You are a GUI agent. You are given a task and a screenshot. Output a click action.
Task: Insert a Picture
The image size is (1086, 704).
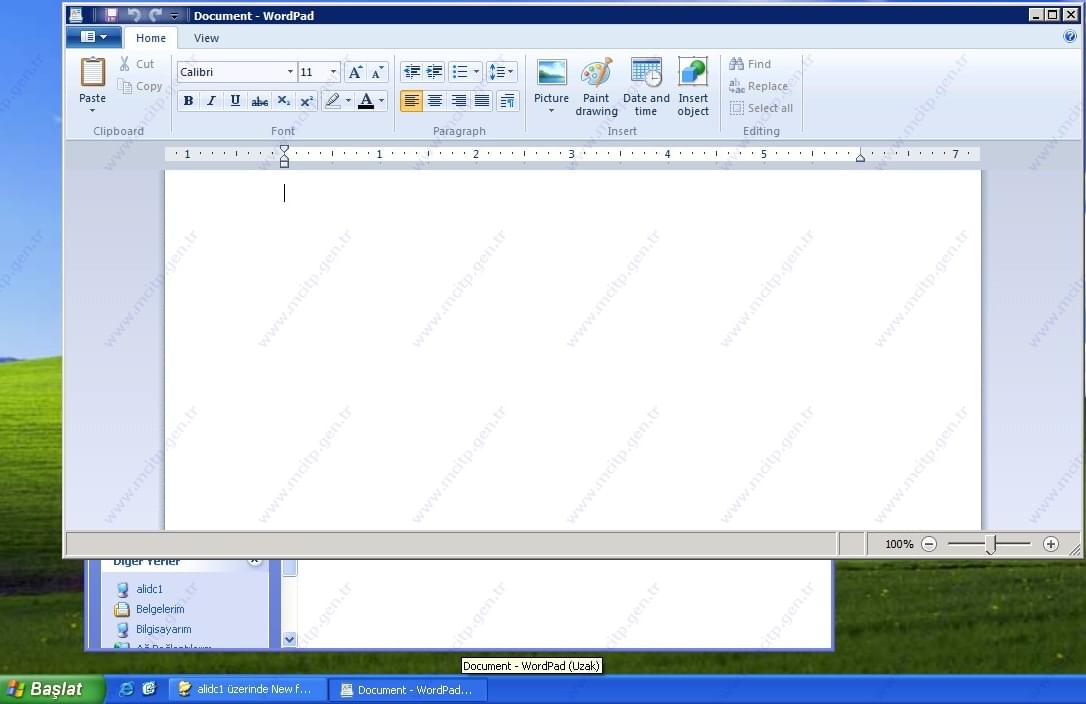[x=551, y=80]
